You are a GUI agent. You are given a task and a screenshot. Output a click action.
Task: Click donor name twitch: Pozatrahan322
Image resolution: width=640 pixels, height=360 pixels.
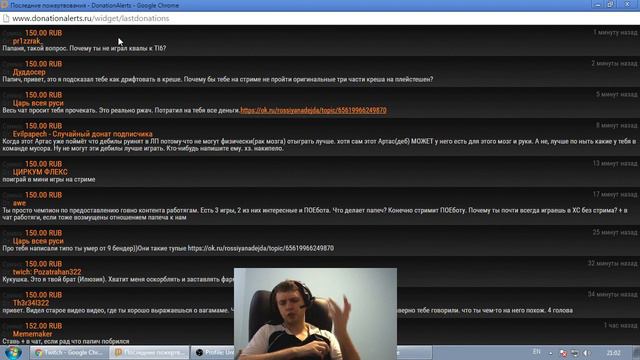point(47,272)
